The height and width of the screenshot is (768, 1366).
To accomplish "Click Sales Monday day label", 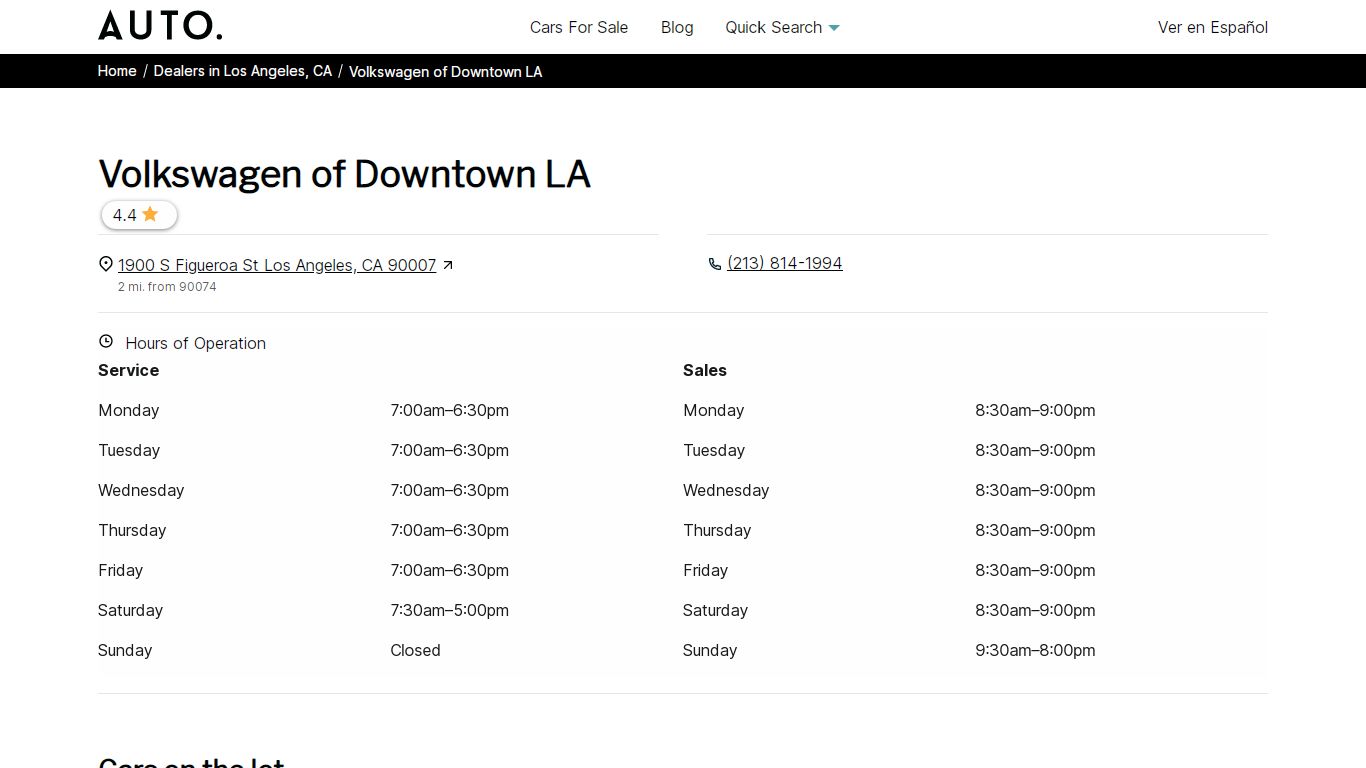I will [714, 410].
